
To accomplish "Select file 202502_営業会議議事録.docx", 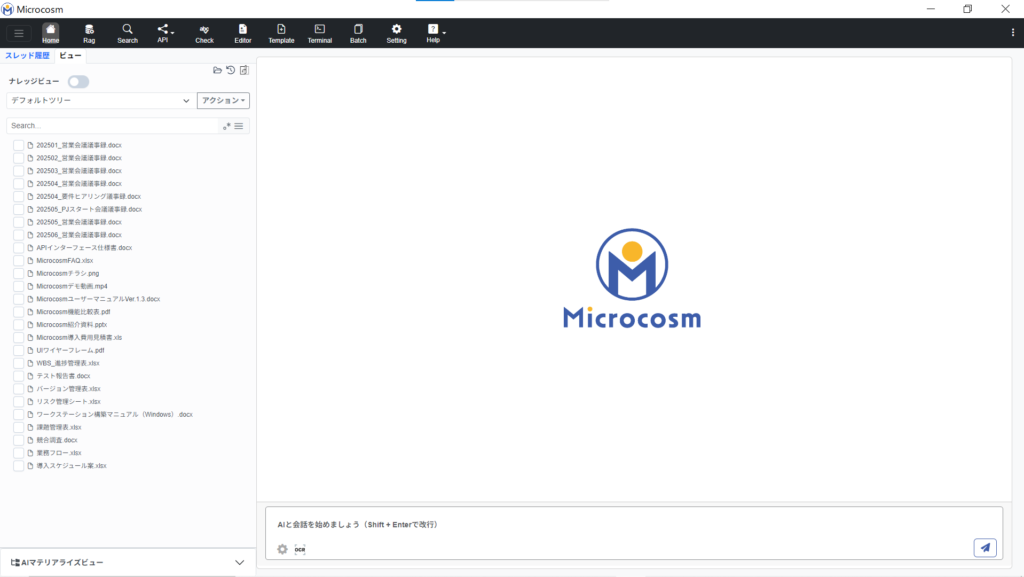I will click(79, 158).
